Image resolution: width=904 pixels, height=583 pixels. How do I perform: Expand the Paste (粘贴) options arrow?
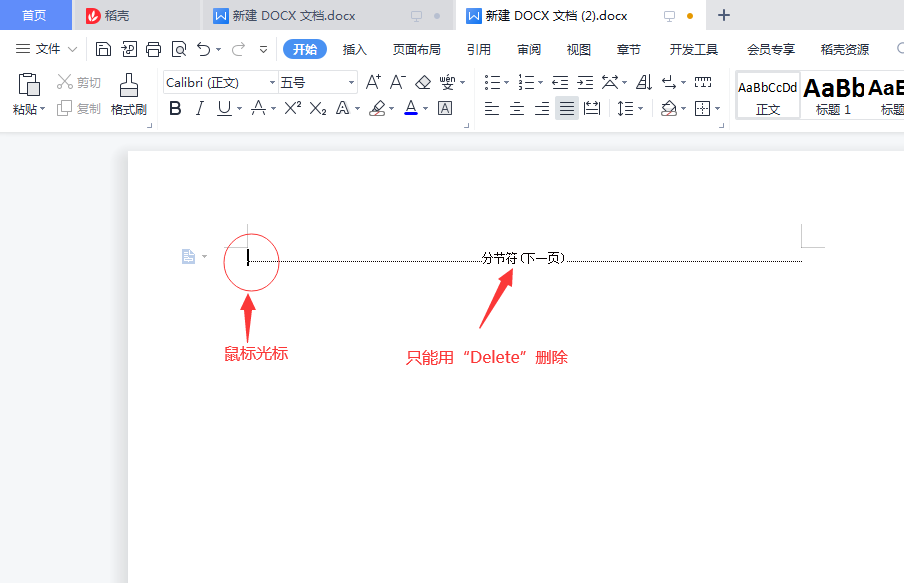point(42,109)
